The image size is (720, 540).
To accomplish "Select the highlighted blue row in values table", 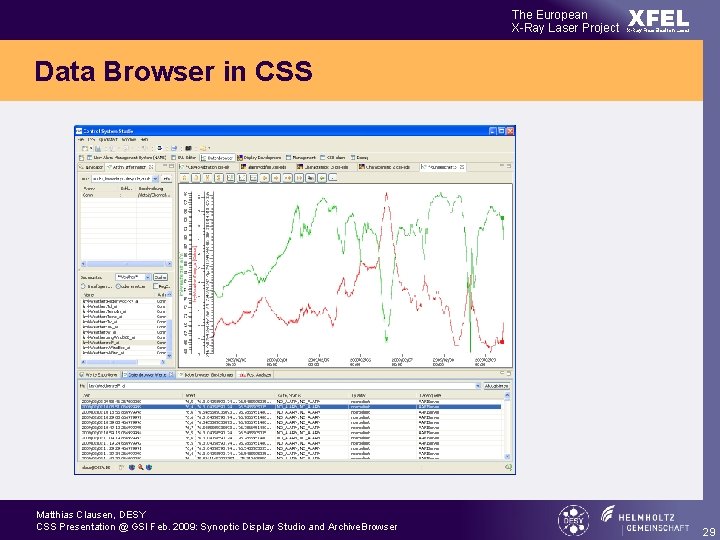I will 291,406.
